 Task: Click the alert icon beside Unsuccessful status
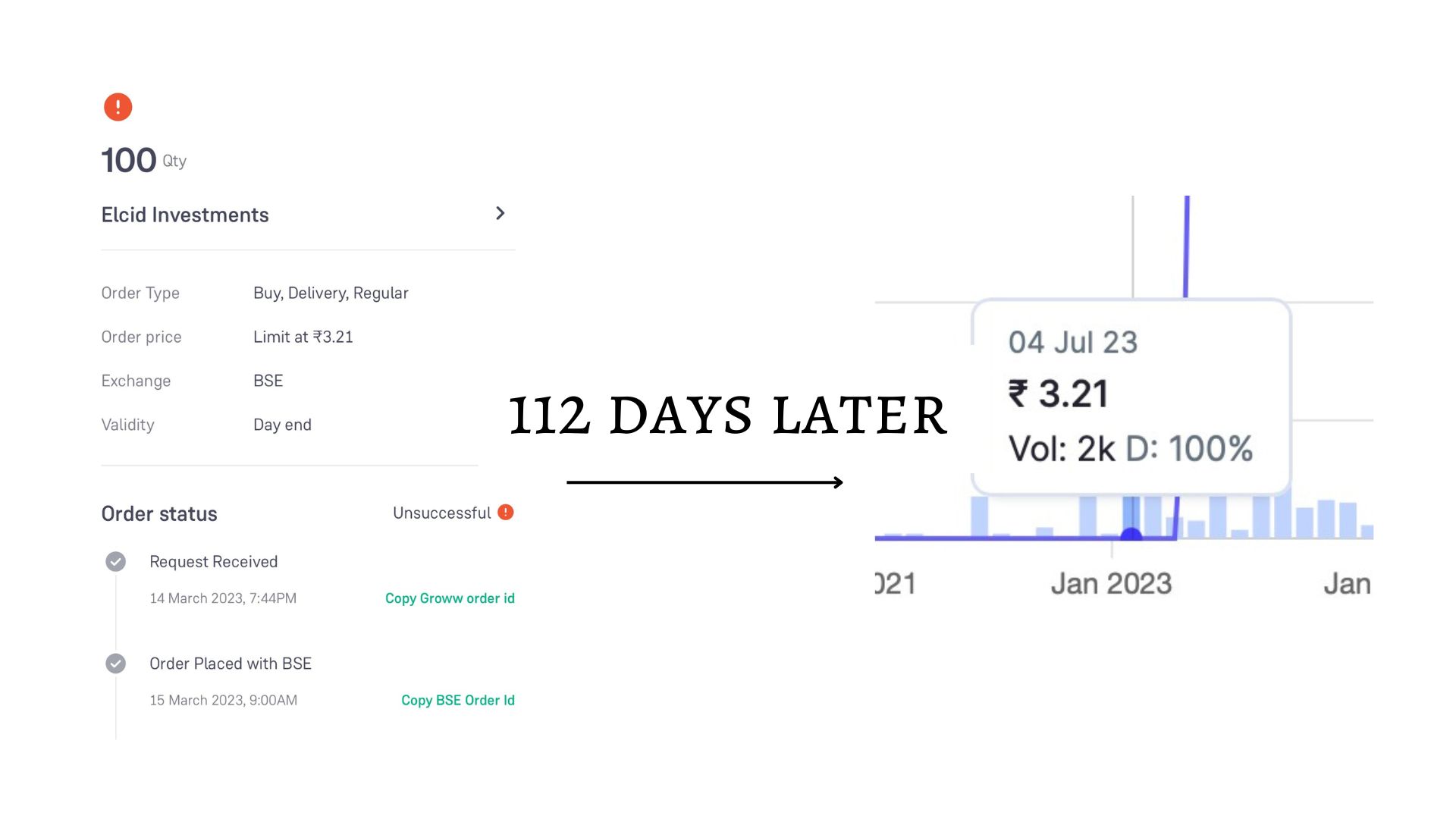[506, 512]
